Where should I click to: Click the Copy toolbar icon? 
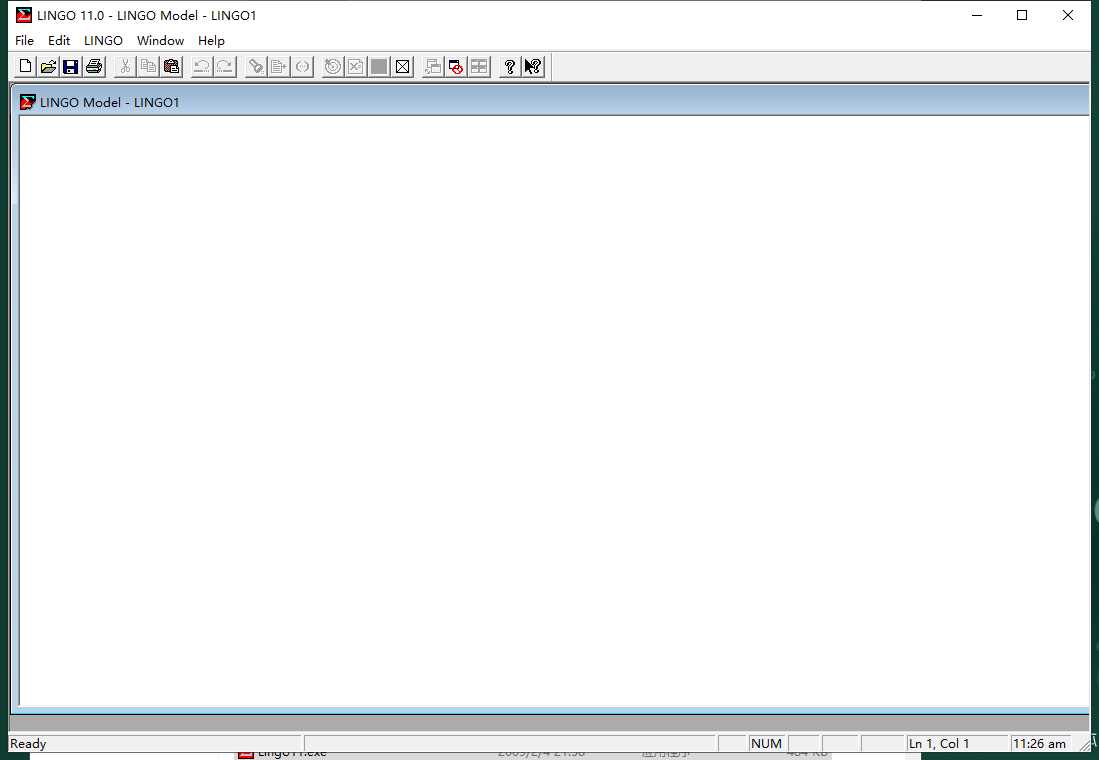tap(148, 67)
